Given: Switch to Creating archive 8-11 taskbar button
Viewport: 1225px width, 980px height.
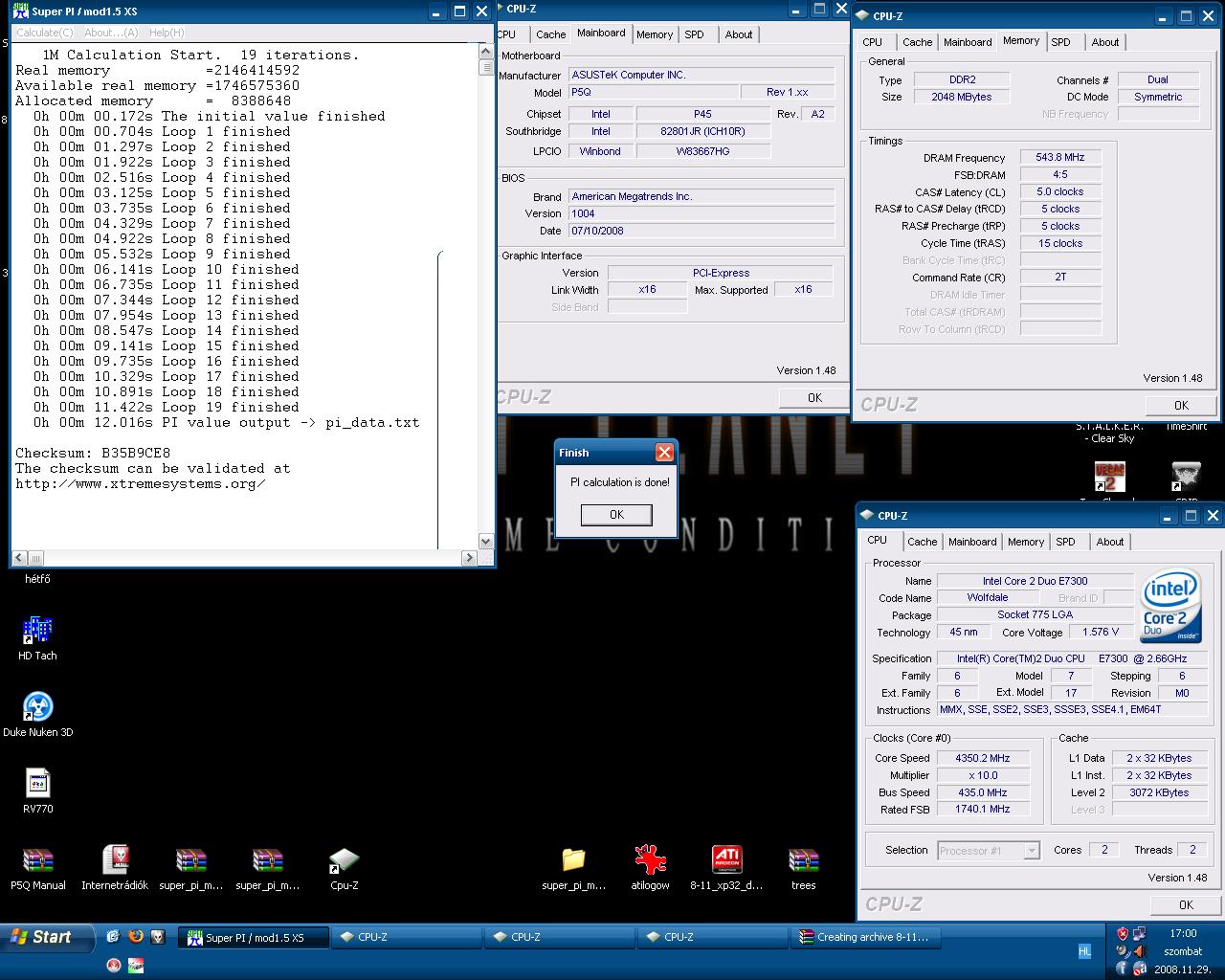Looking at the screenshot, I should click(866, 938).
